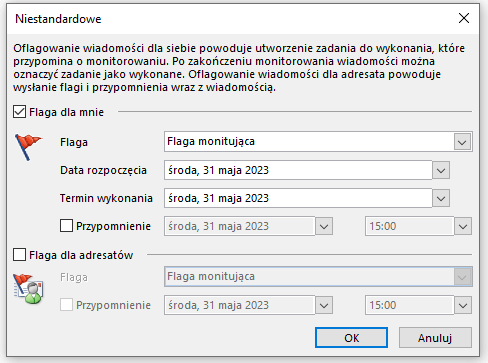Close the Niestandardowe dialog with X

[x=464, y=18]
